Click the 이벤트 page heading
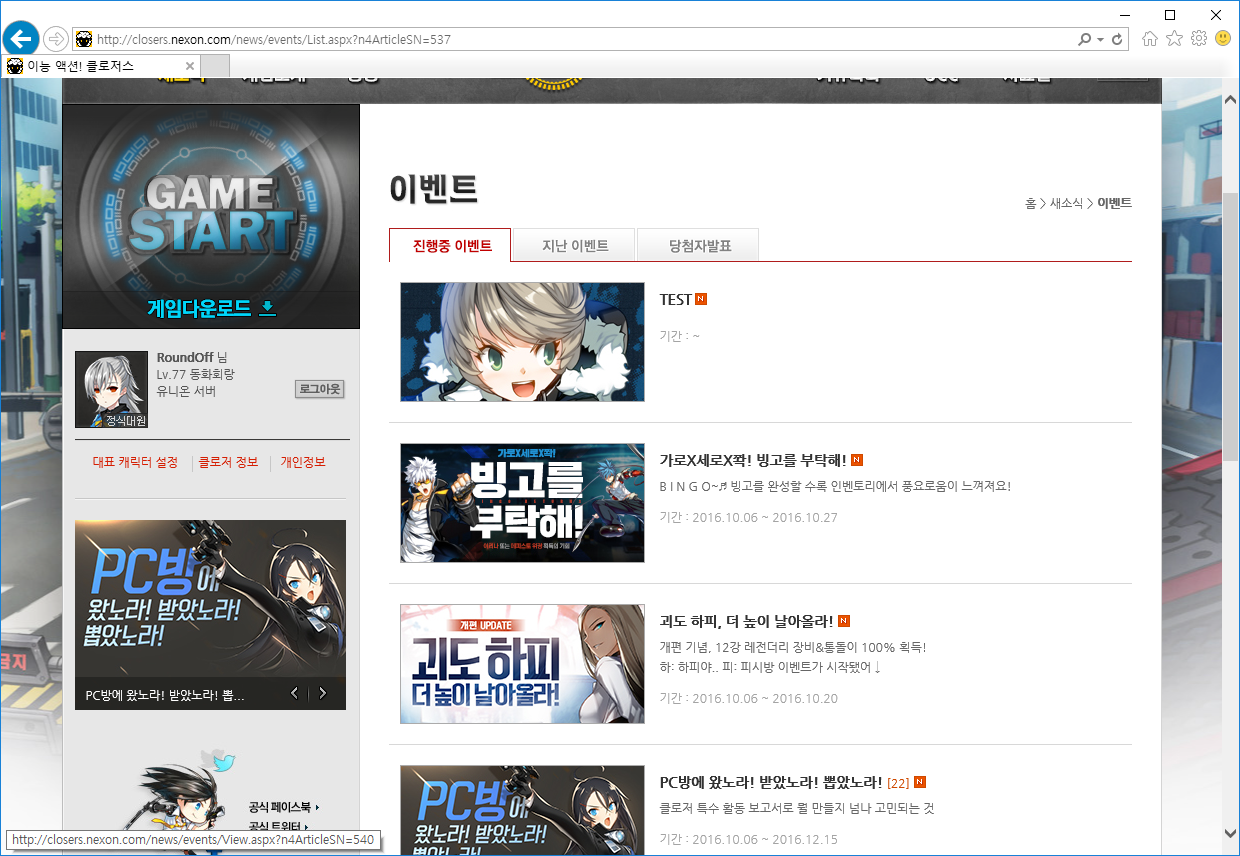Image resolution: width=1240 pixels, height=856 pixels. 433,189
